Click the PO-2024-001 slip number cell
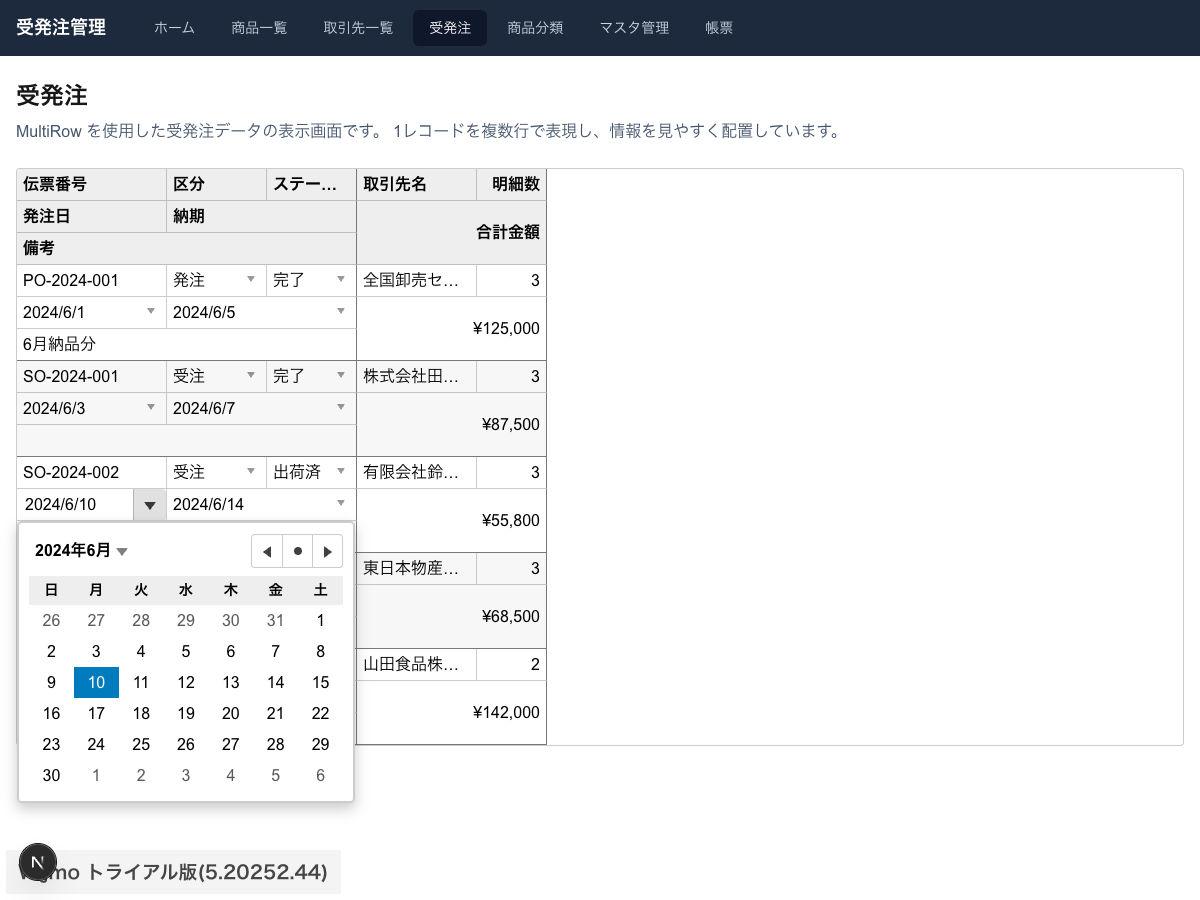The height and width of the screenshot is (900, 1200). pyautogui.click(x=91, y=280)
